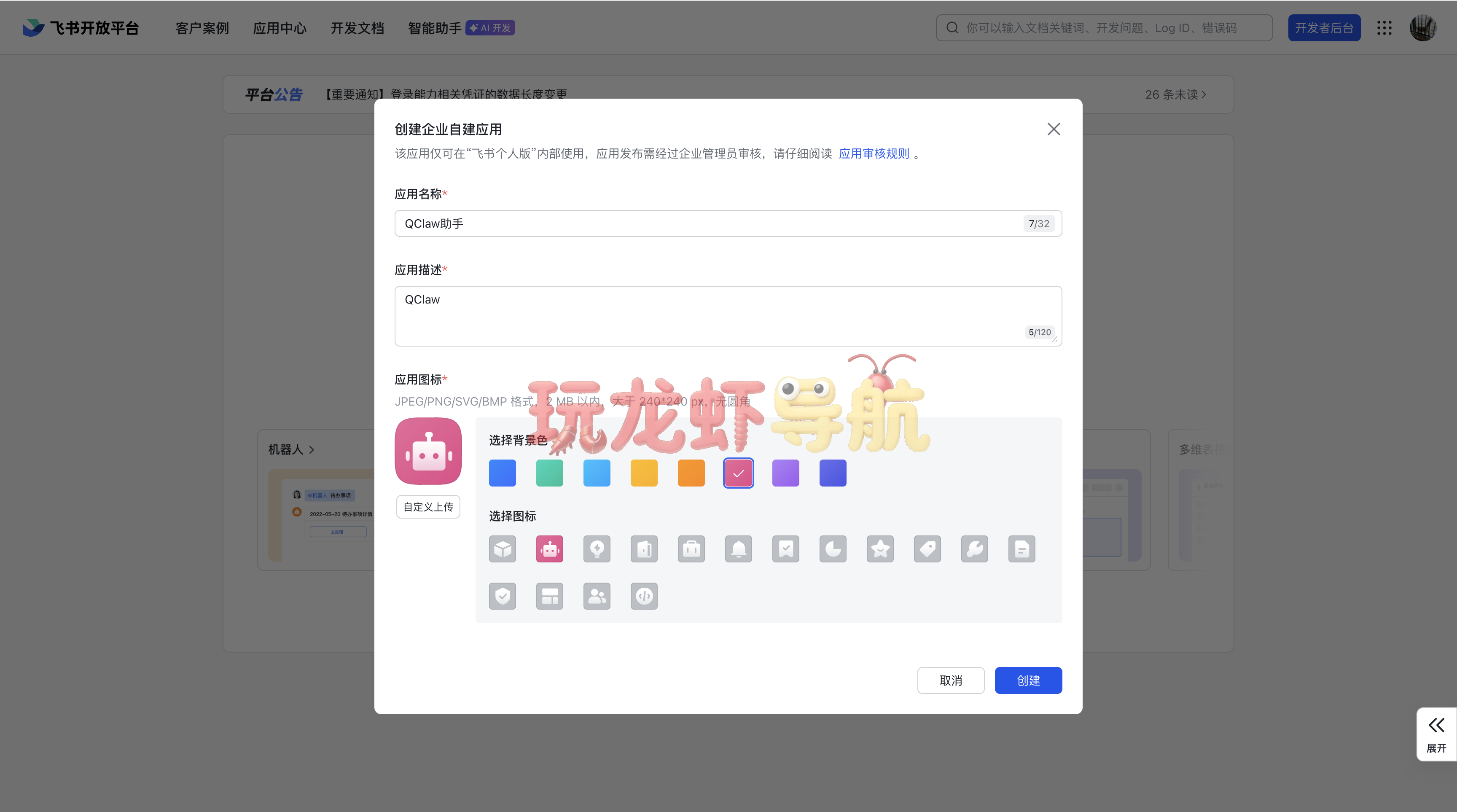
Task: Pick the orange background color
Action: [691, 473]
